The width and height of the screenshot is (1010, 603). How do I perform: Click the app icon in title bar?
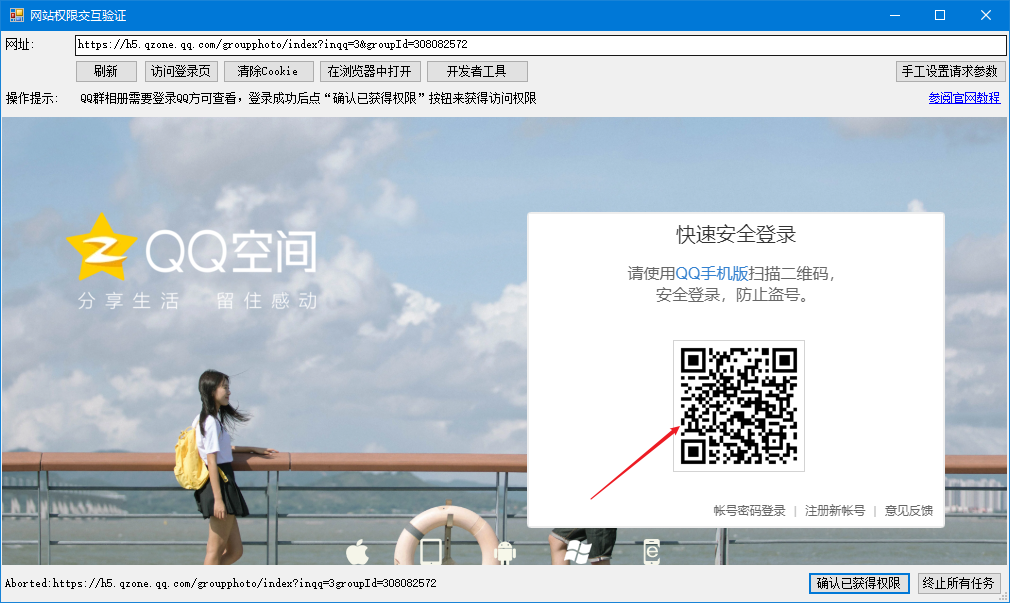coord(16,15)
